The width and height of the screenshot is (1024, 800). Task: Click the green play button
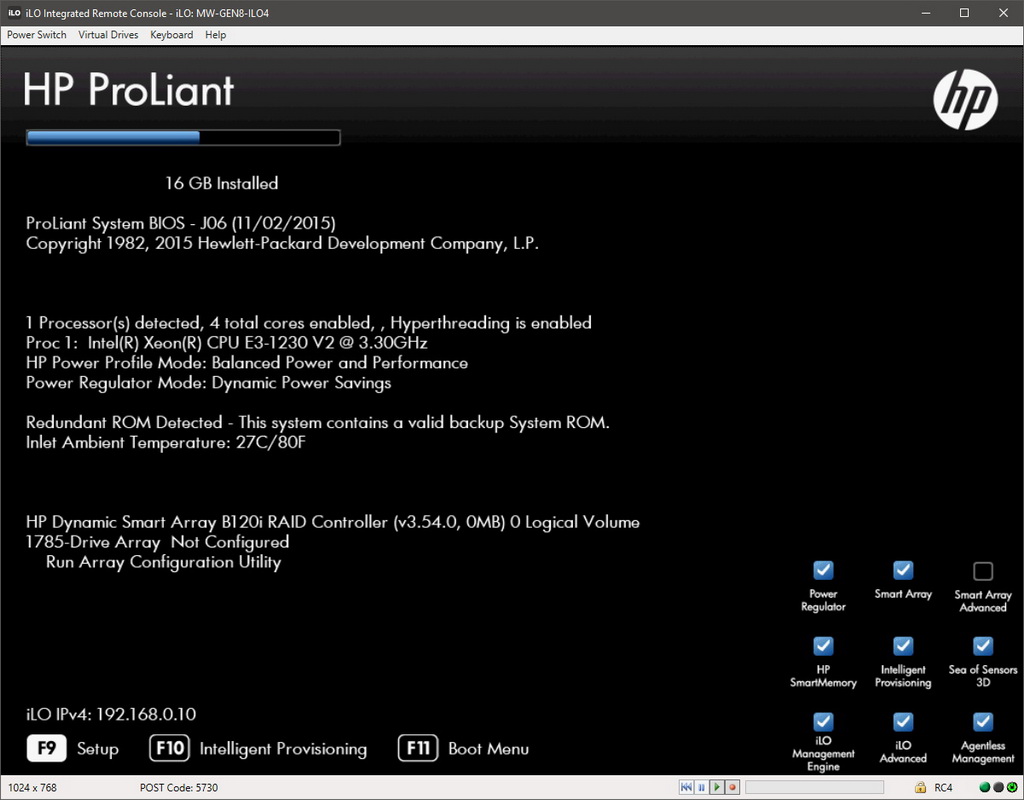point(716,788)
